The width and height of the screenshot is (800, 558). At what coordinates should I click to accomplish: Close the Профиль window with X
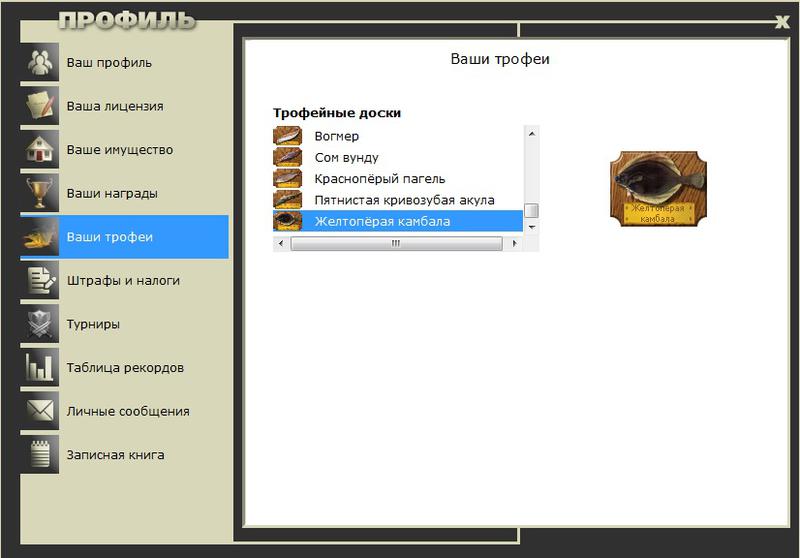(782, 21)
